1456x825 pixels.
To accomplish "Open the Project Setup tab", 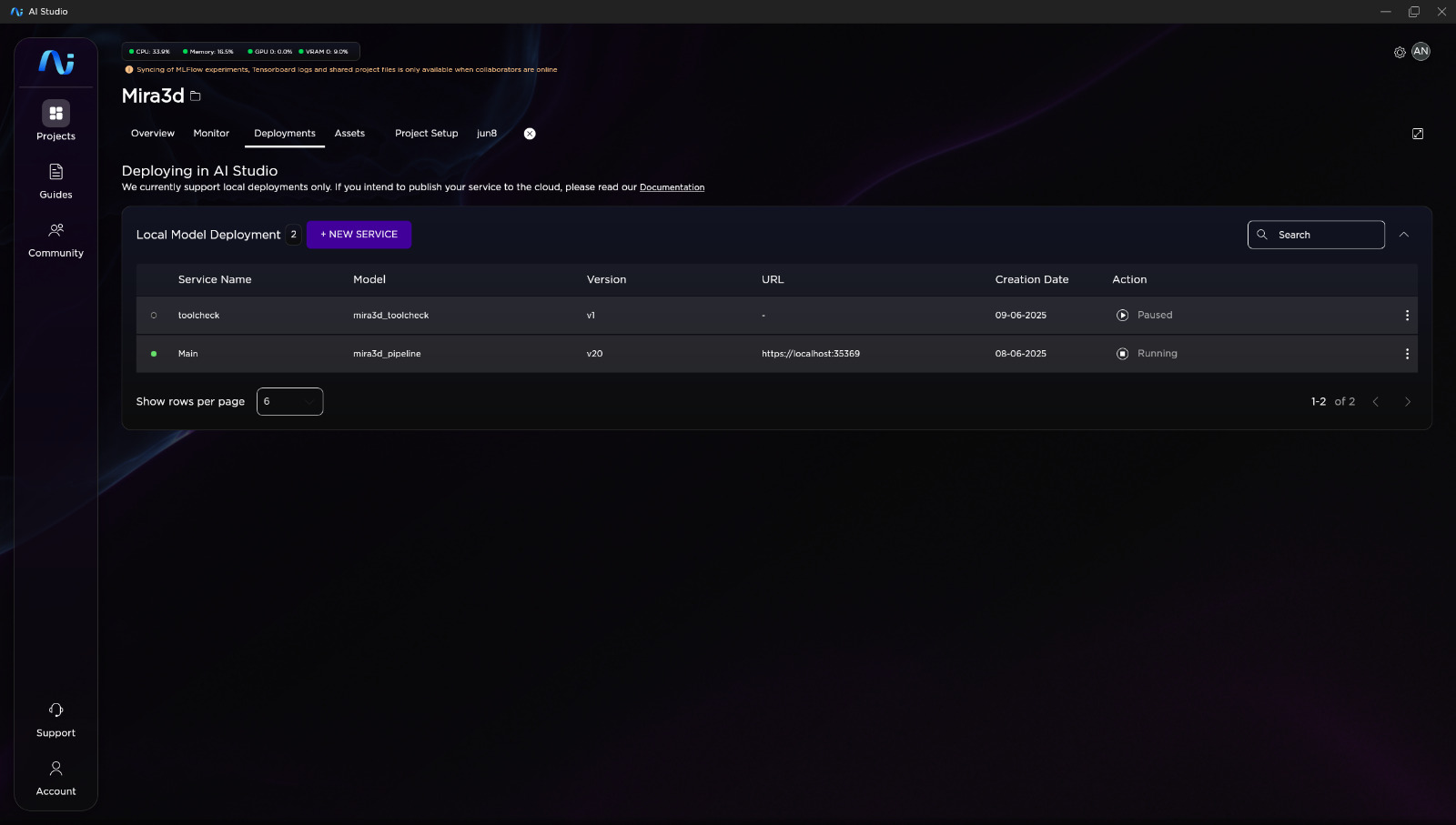I will point(426,133).
